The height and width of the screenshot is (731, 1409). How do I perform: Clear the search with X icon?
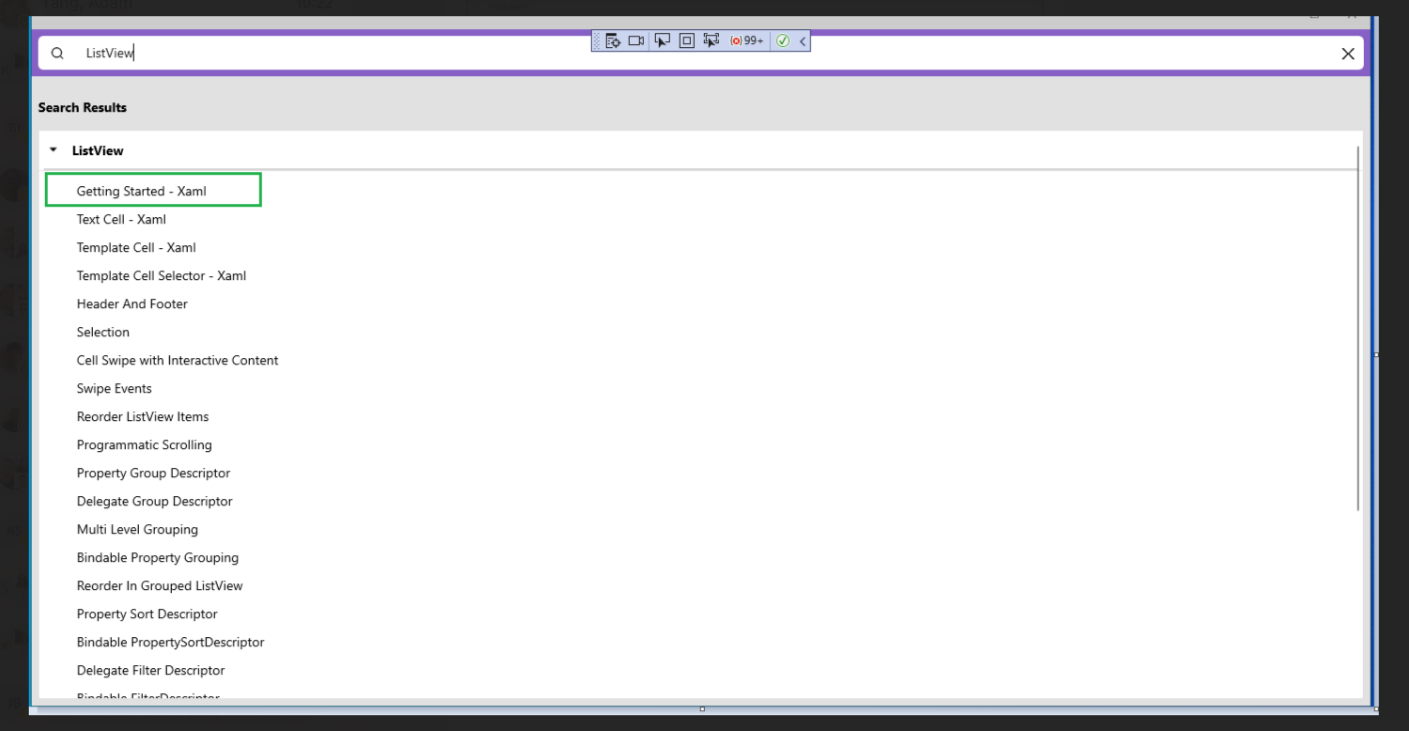[x=1347, y=54]
